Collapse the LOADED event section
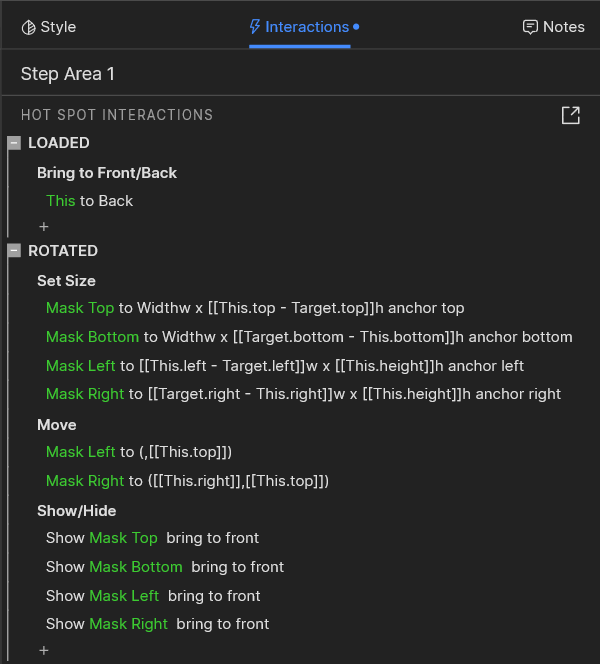This screenshot has height=664, width=600. [x=14, y=143]
